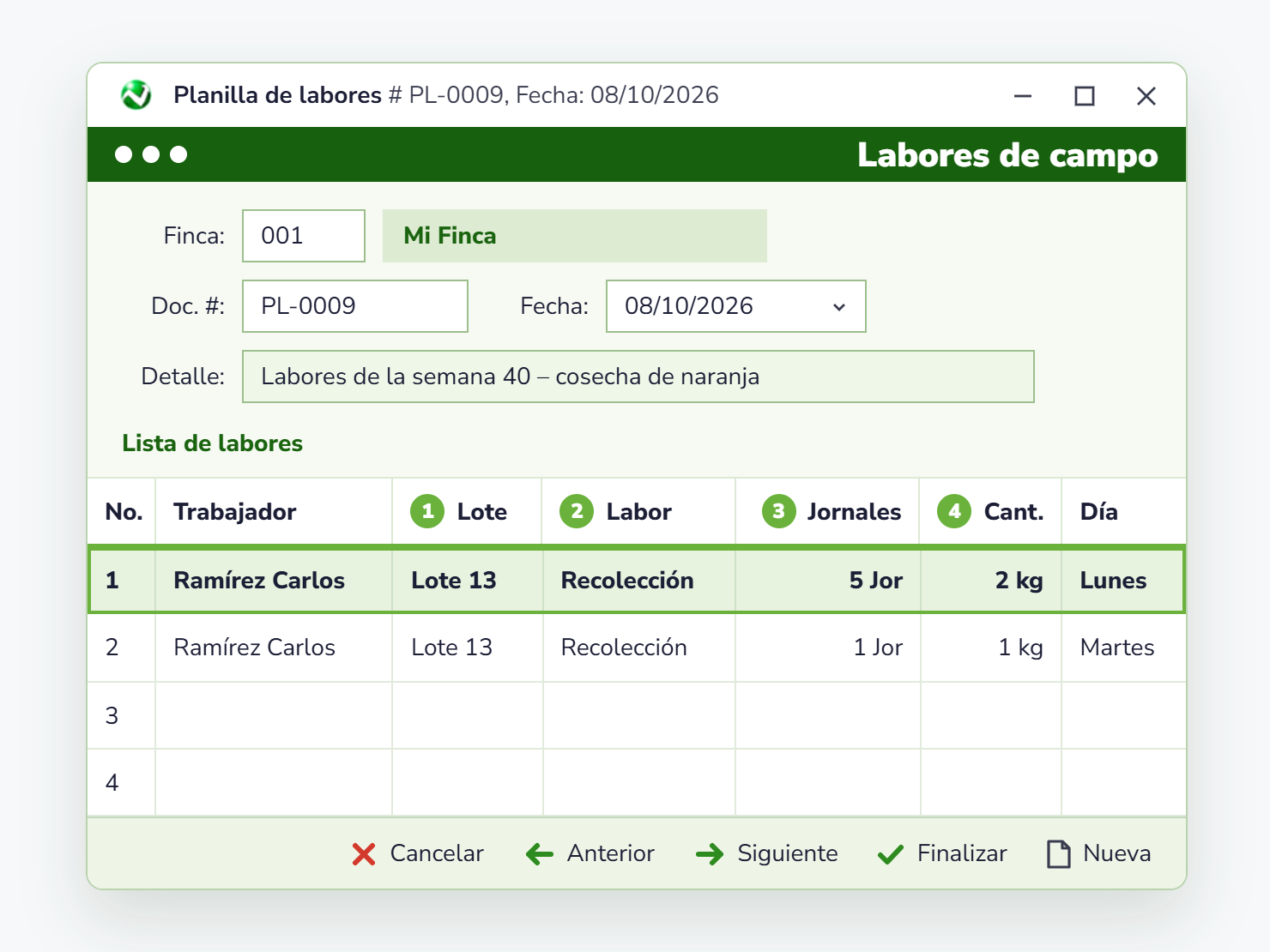Viewport: 1270px width, 952px height.
Task: Click the Jornales column header
Action: (x=827, y=511)
